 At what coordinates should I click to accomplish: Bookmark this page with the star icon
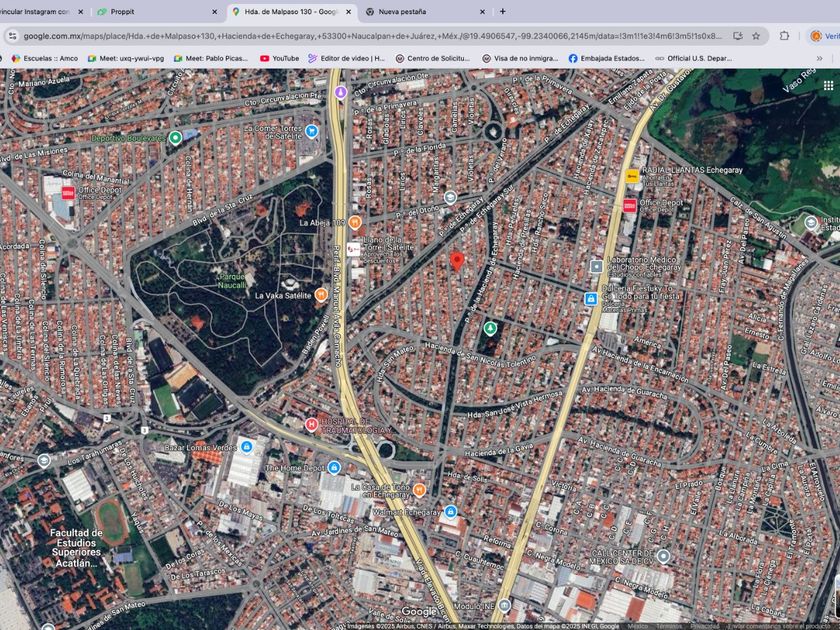(x=756, y=35)
